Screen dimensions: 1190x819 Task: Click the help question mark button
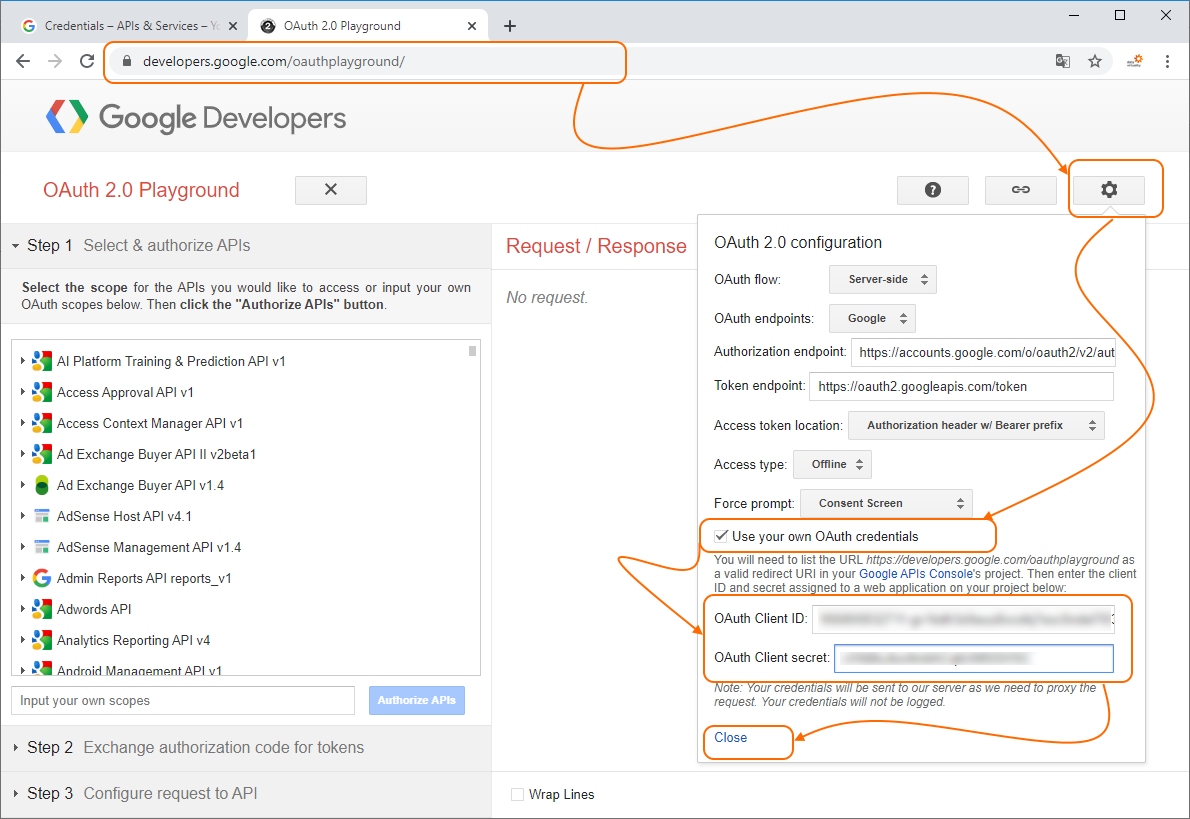(932, 190)
